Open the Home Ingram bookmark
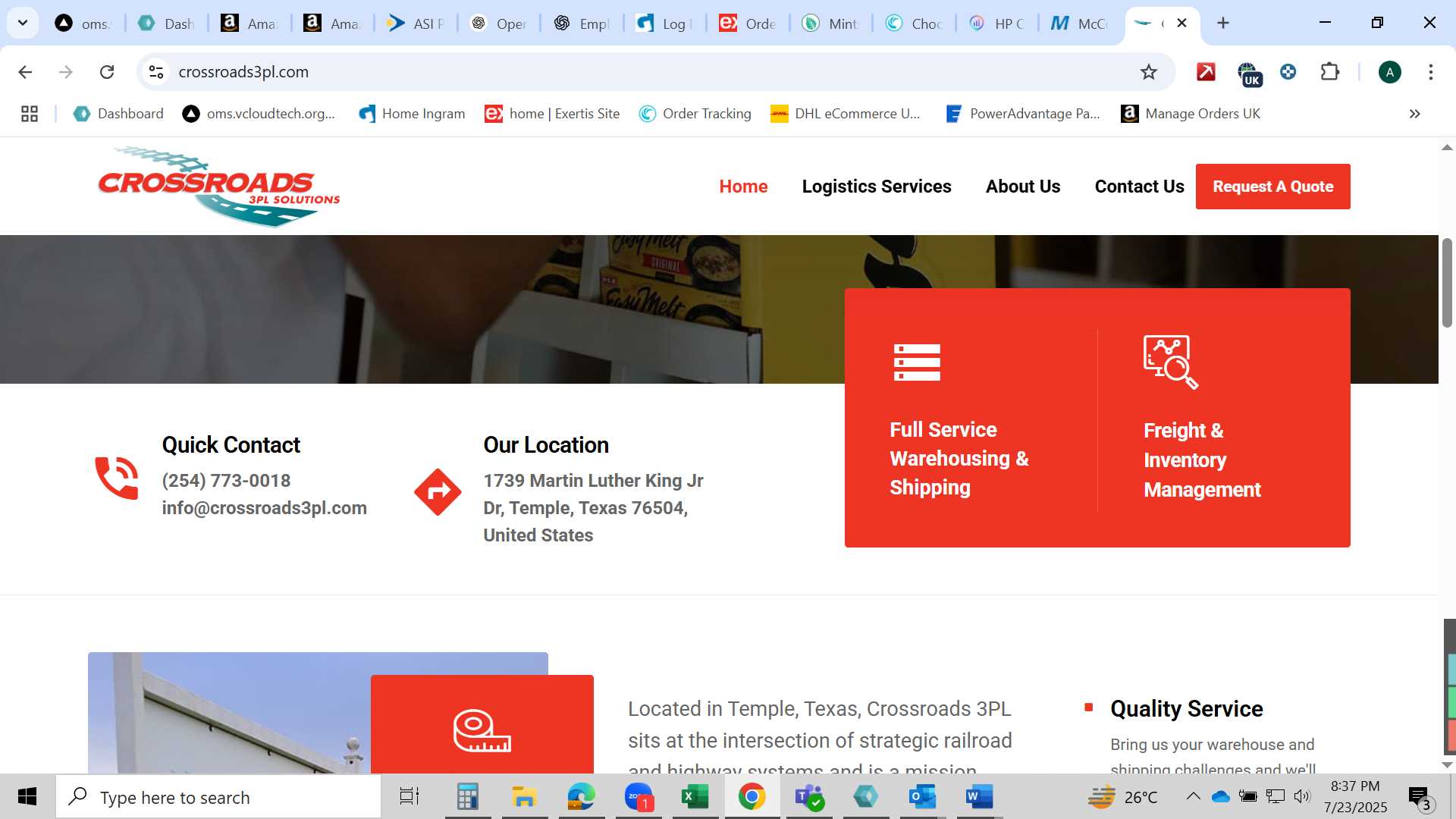Image resolution: width=1456 pixels, height=819 pixels. [412, 114]
